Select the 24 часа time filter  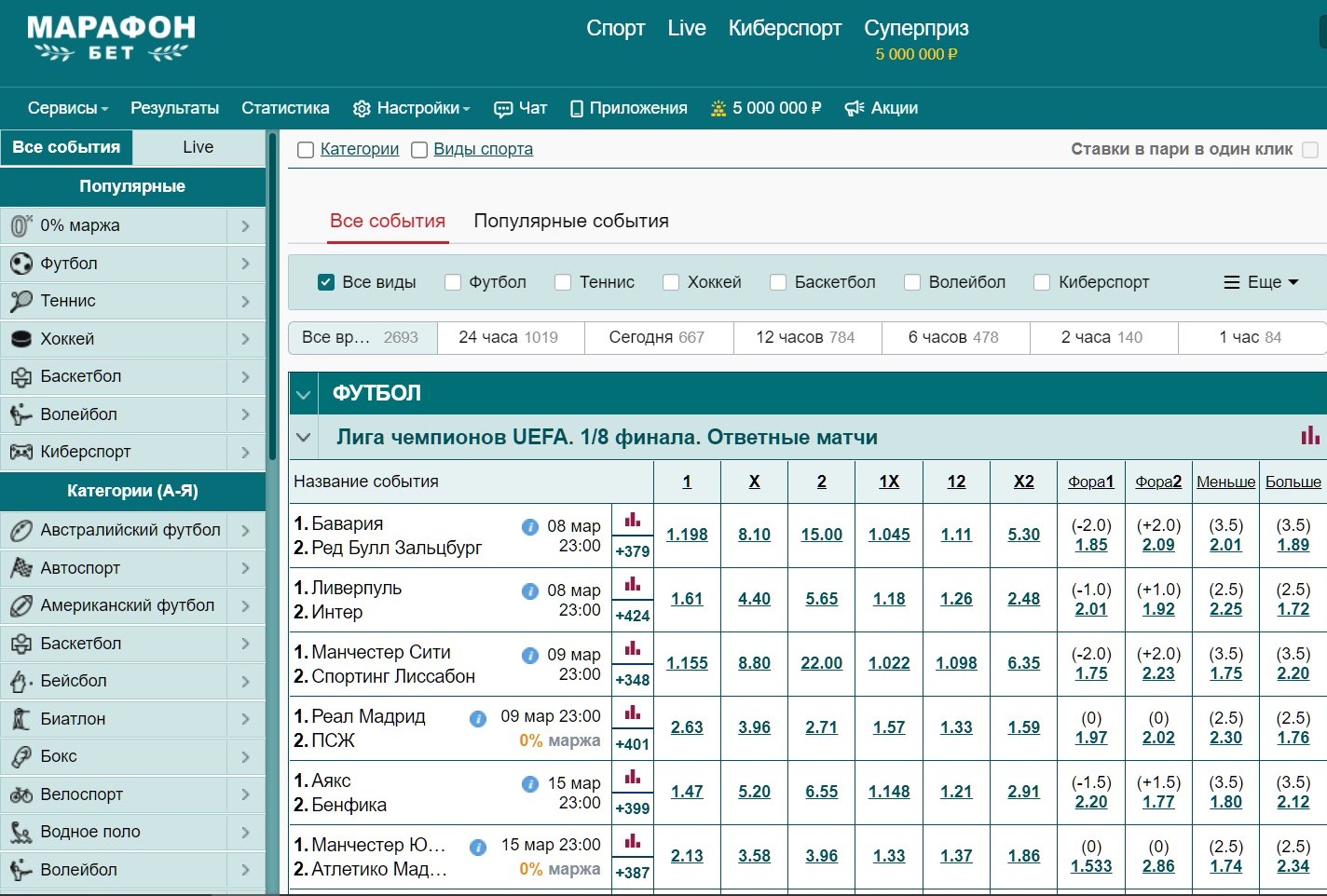pyautogui.click(x=511, y=337)
